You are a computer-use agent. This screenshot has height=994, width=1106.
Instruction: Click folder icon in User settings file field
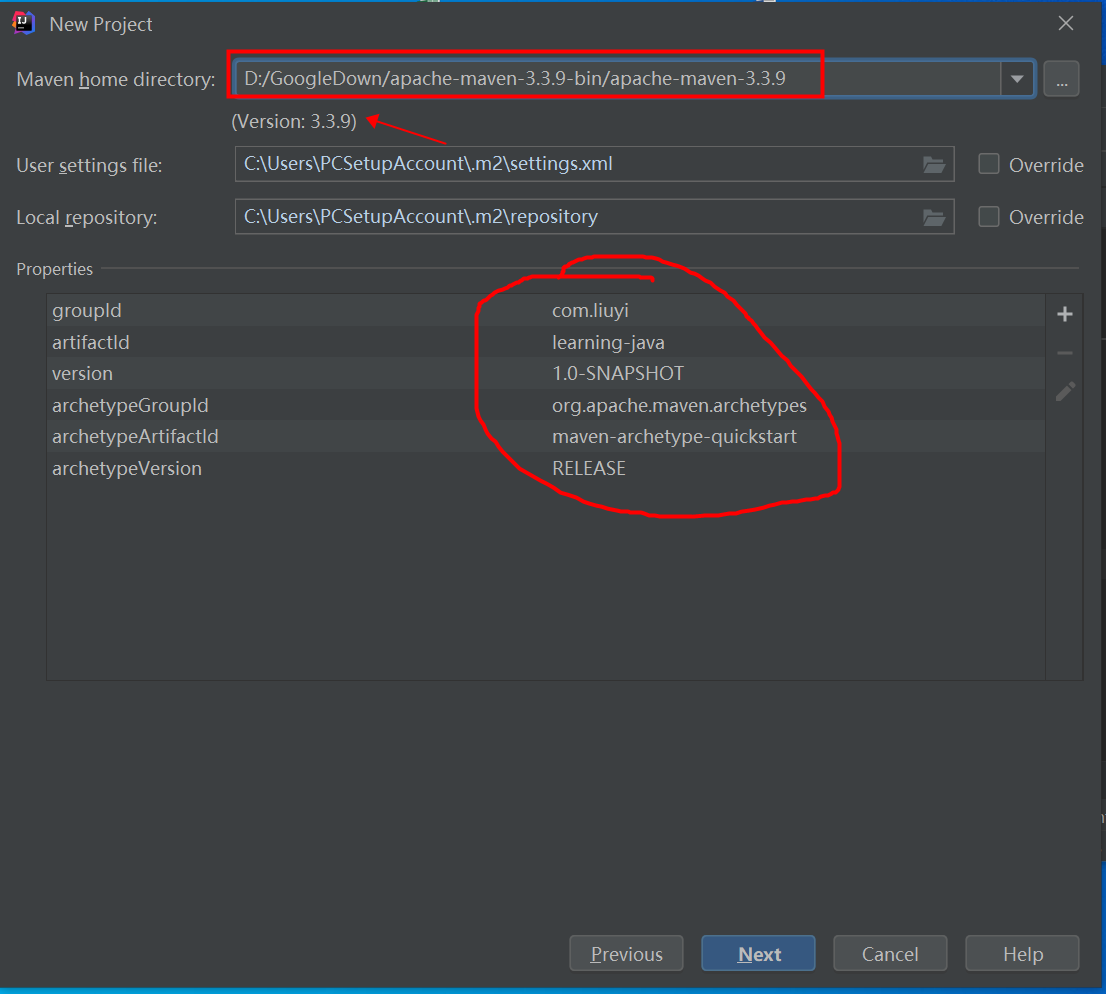[x=934, y=164]
